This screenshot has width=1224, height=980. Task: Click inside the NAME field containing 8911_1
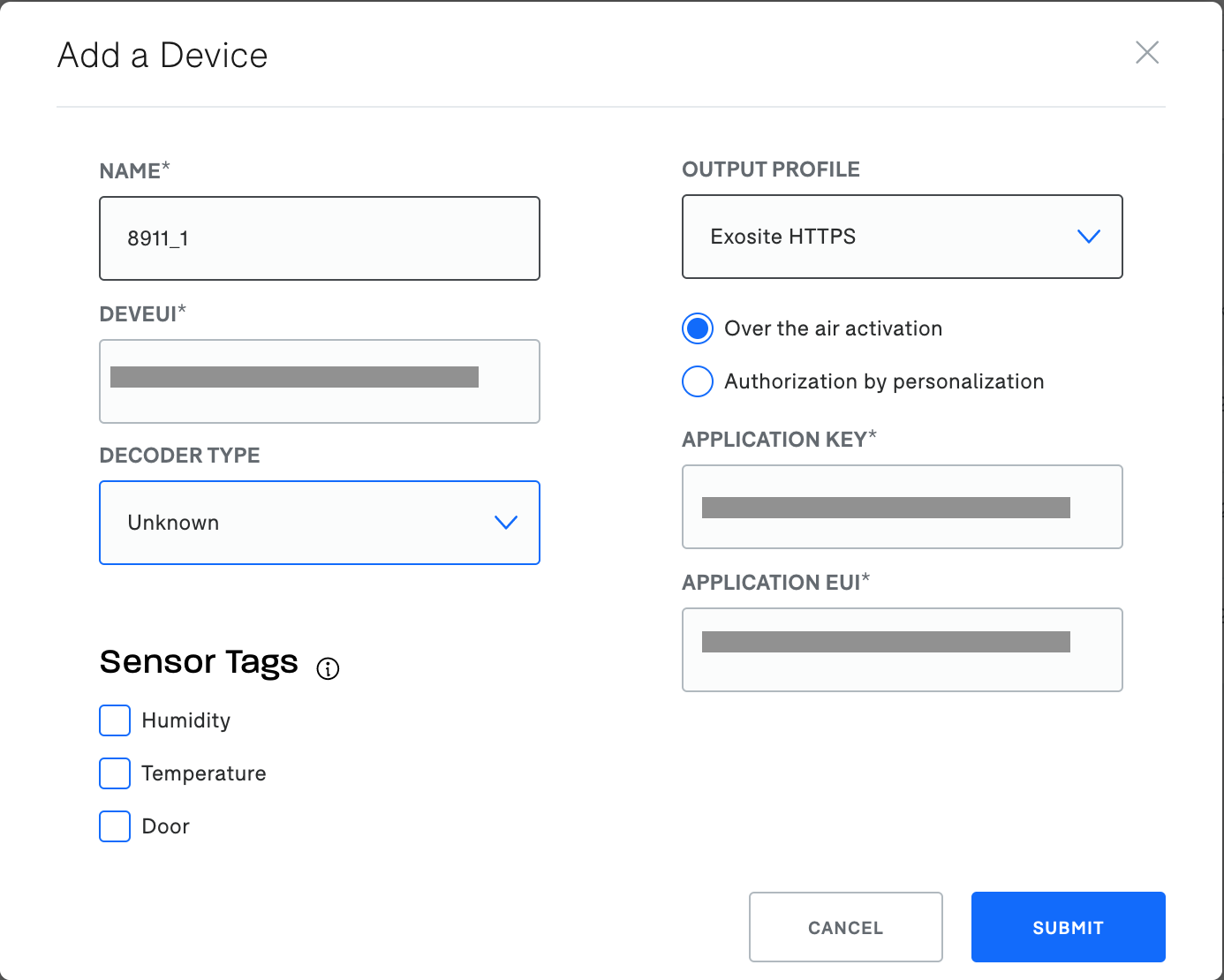pyautogui.click(x=320, y=238)
